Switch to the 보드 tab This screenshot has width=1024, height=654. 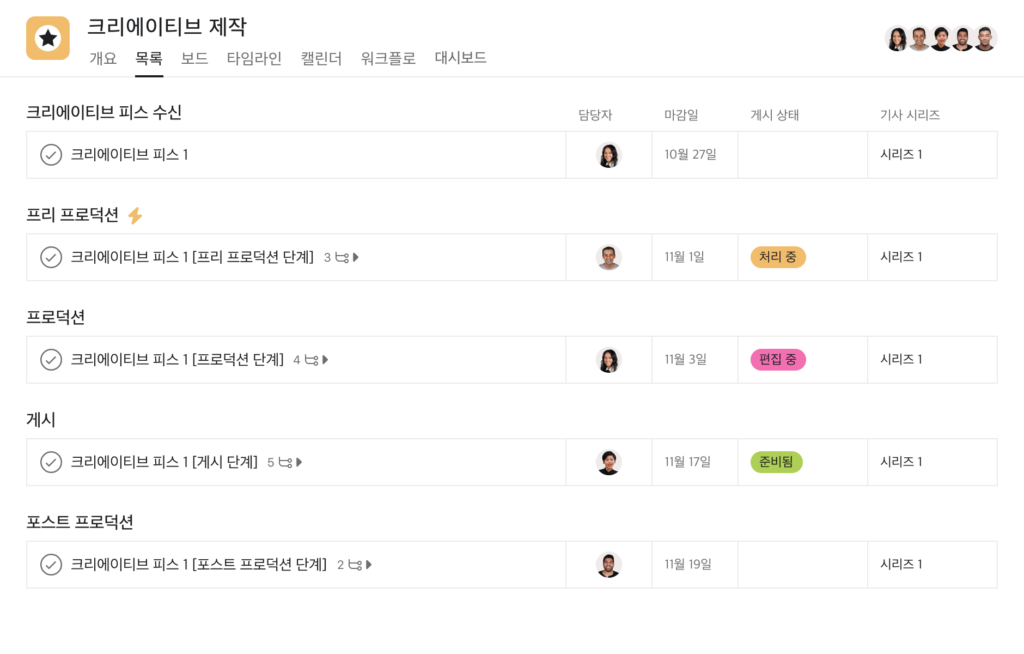(x=195, y=58)
